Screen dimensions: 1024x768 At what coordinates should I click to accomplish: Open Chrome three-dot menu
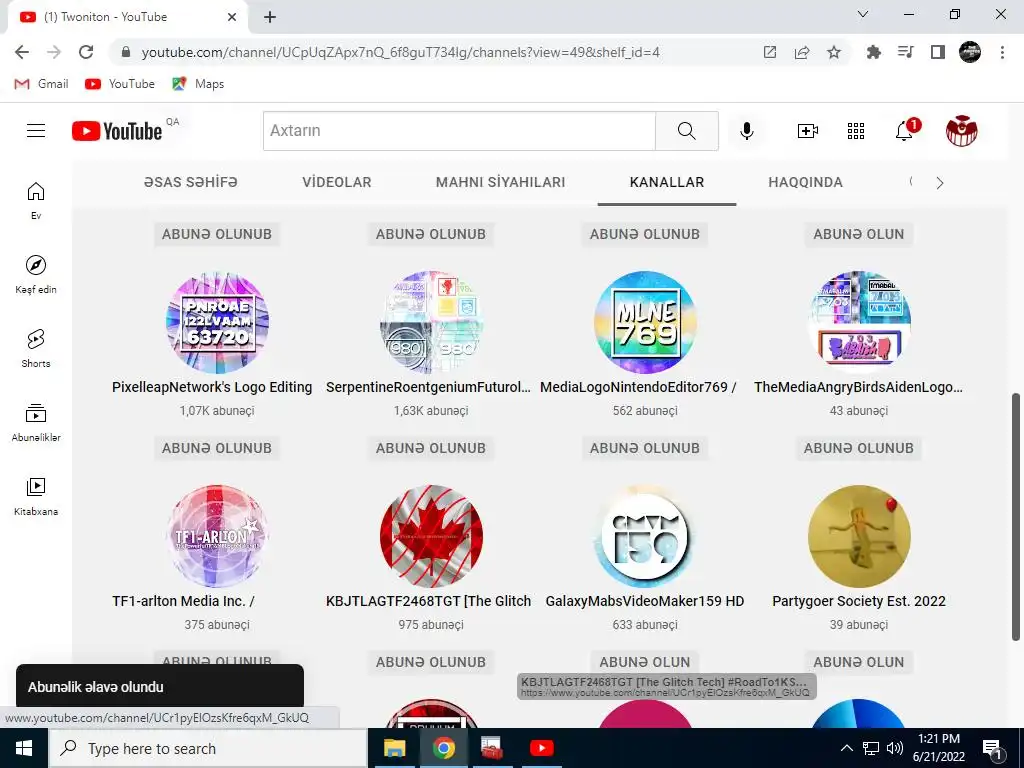click(x=1002, y=52)
